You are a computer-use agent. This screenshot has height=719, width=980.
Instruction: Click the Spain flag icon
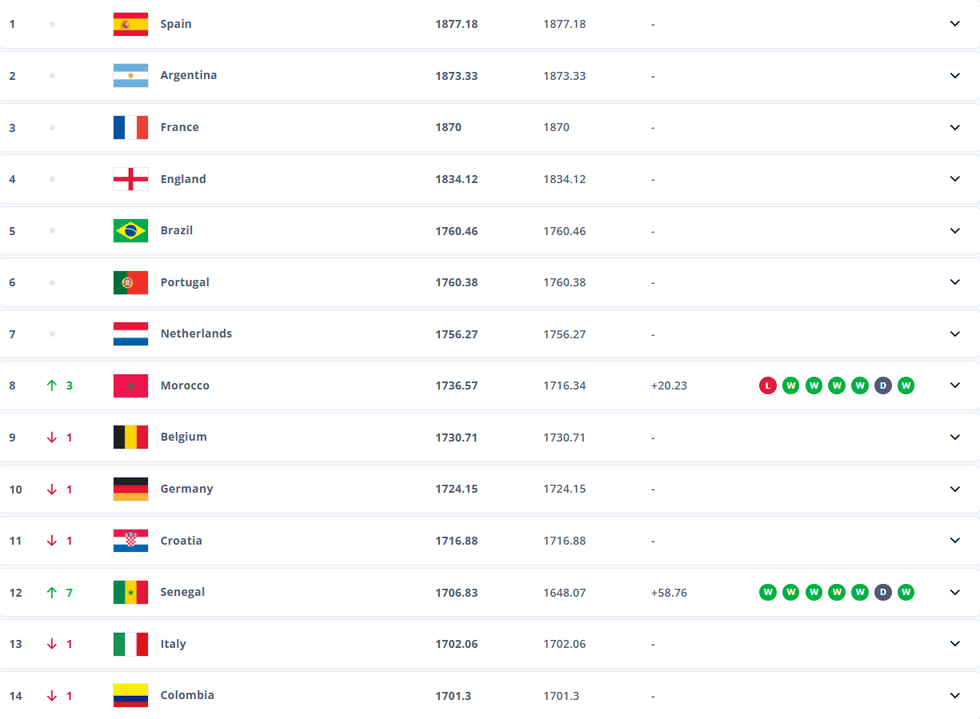(130, 24)
